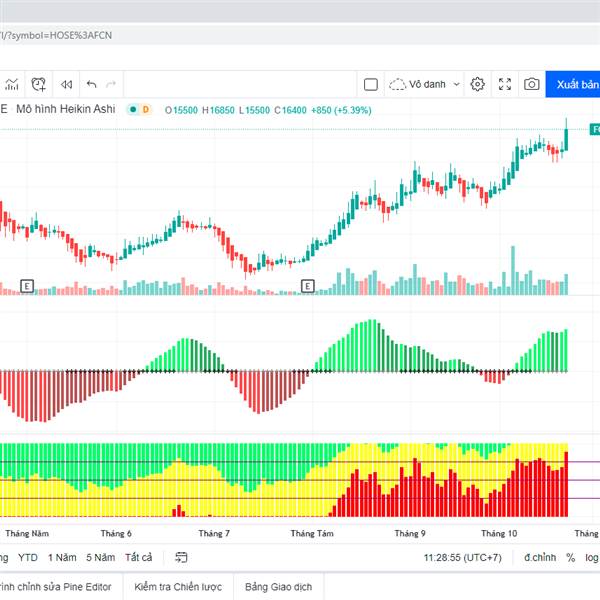Toggle the green market status dot

point(133,110)
